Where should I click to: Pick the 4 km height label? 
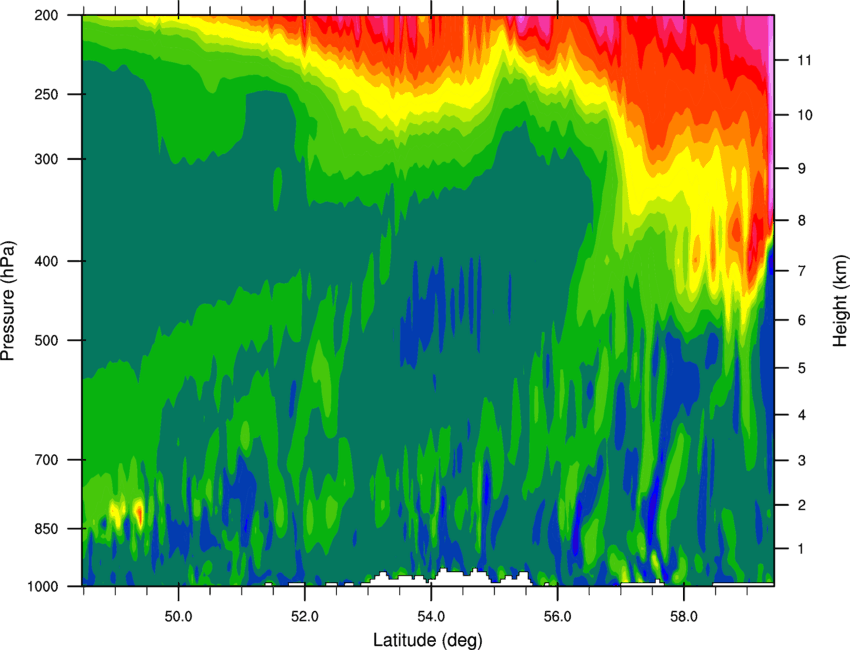click(x=802, y=415)
